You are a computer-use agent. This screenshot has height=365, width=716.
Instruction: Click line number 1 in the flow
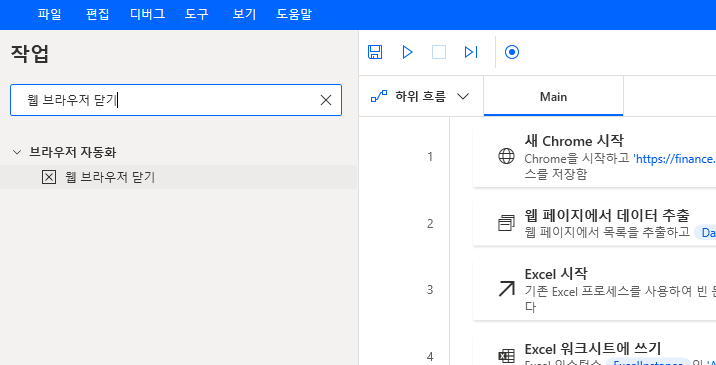[430, 157]
